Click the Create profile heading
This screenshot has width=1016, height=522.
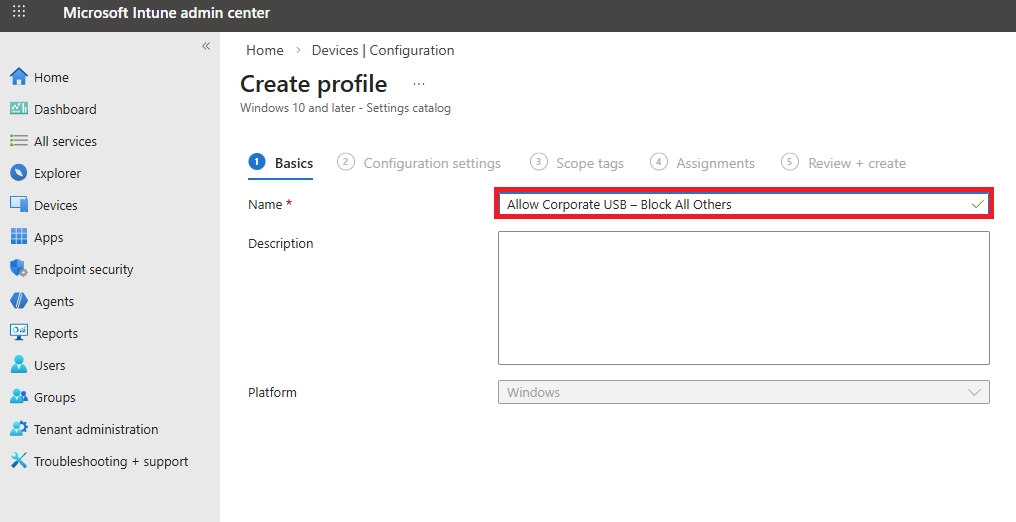[314, 84]
